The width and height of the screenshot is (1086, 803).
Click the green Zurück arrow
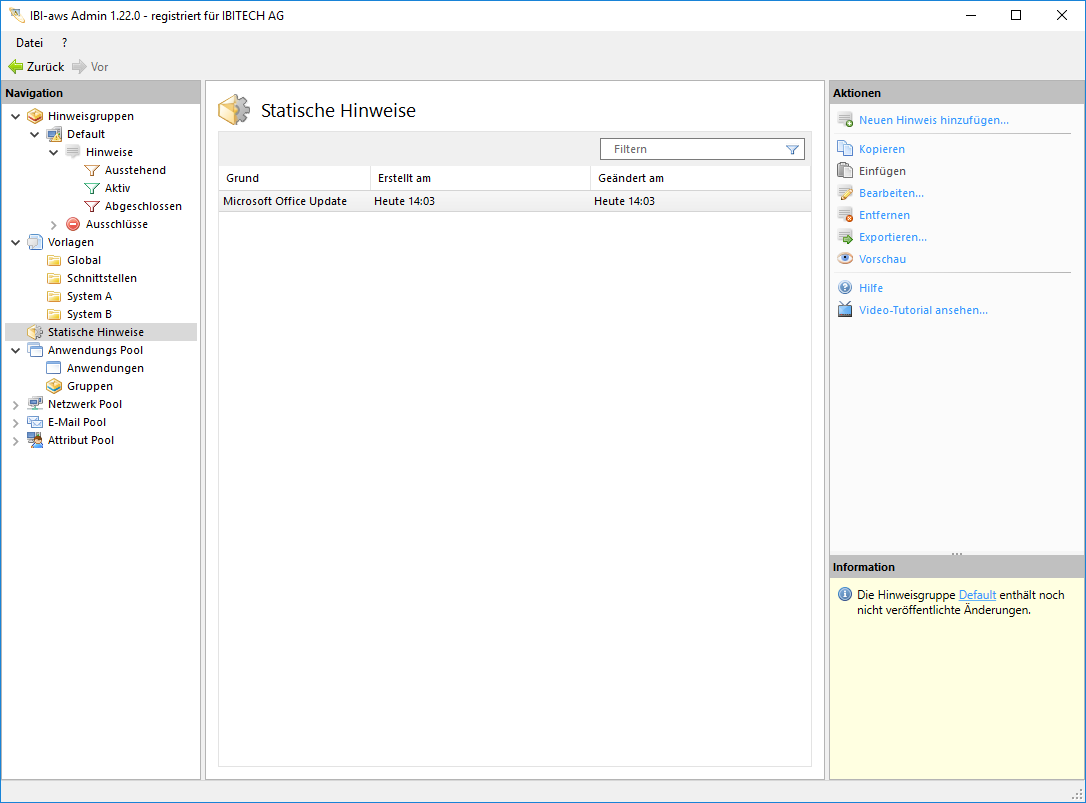tap(16, 67)
